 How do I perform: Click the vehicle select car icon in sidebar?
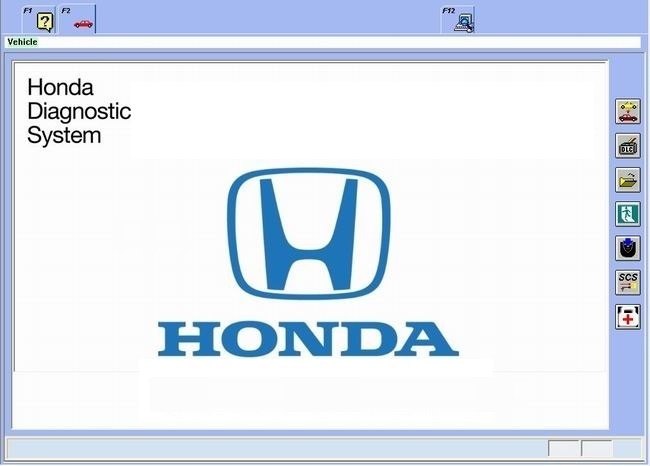[628, 111]
